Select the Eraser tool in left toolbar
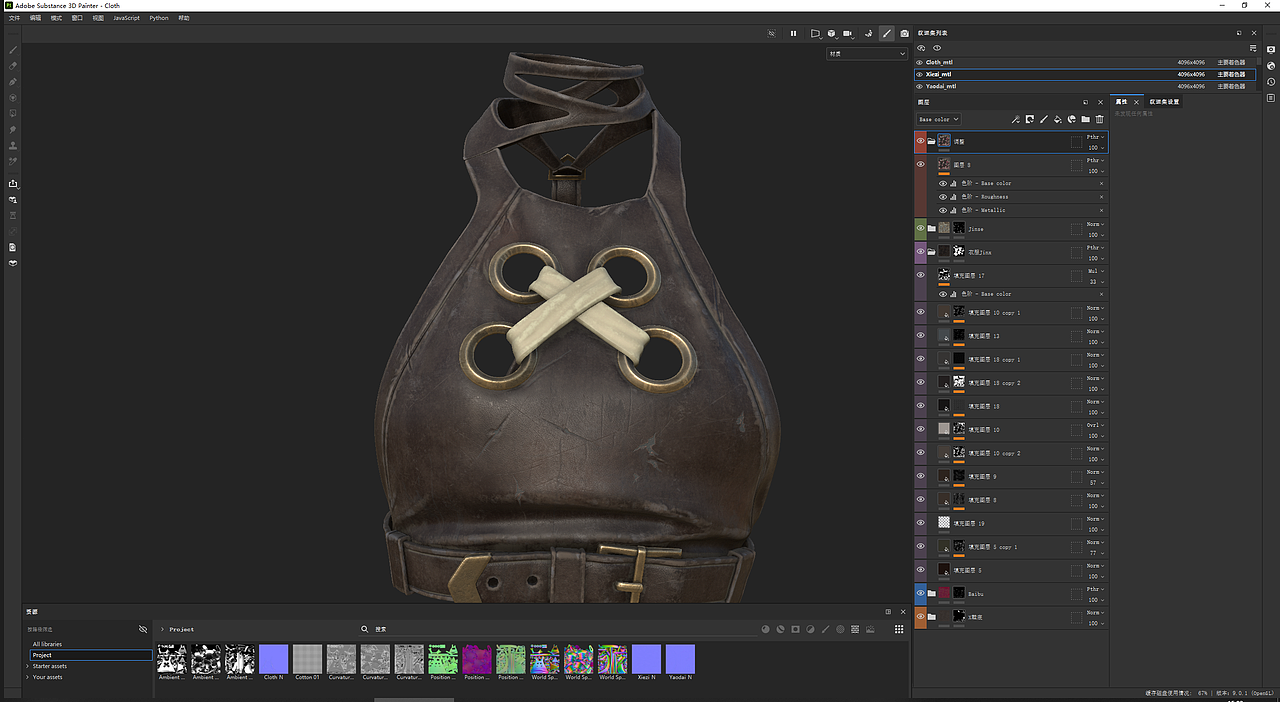1280x702 pixels. pyautogui.click(x=13, y=65)
